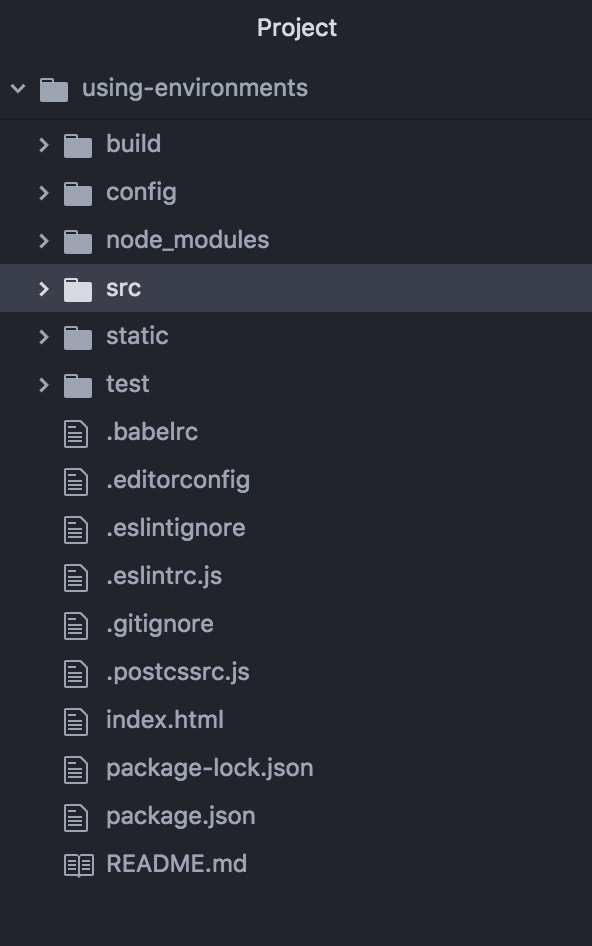
Task: Collapse the using-environments root chevron
Action: pyautogui.click(x=18, y=89)
